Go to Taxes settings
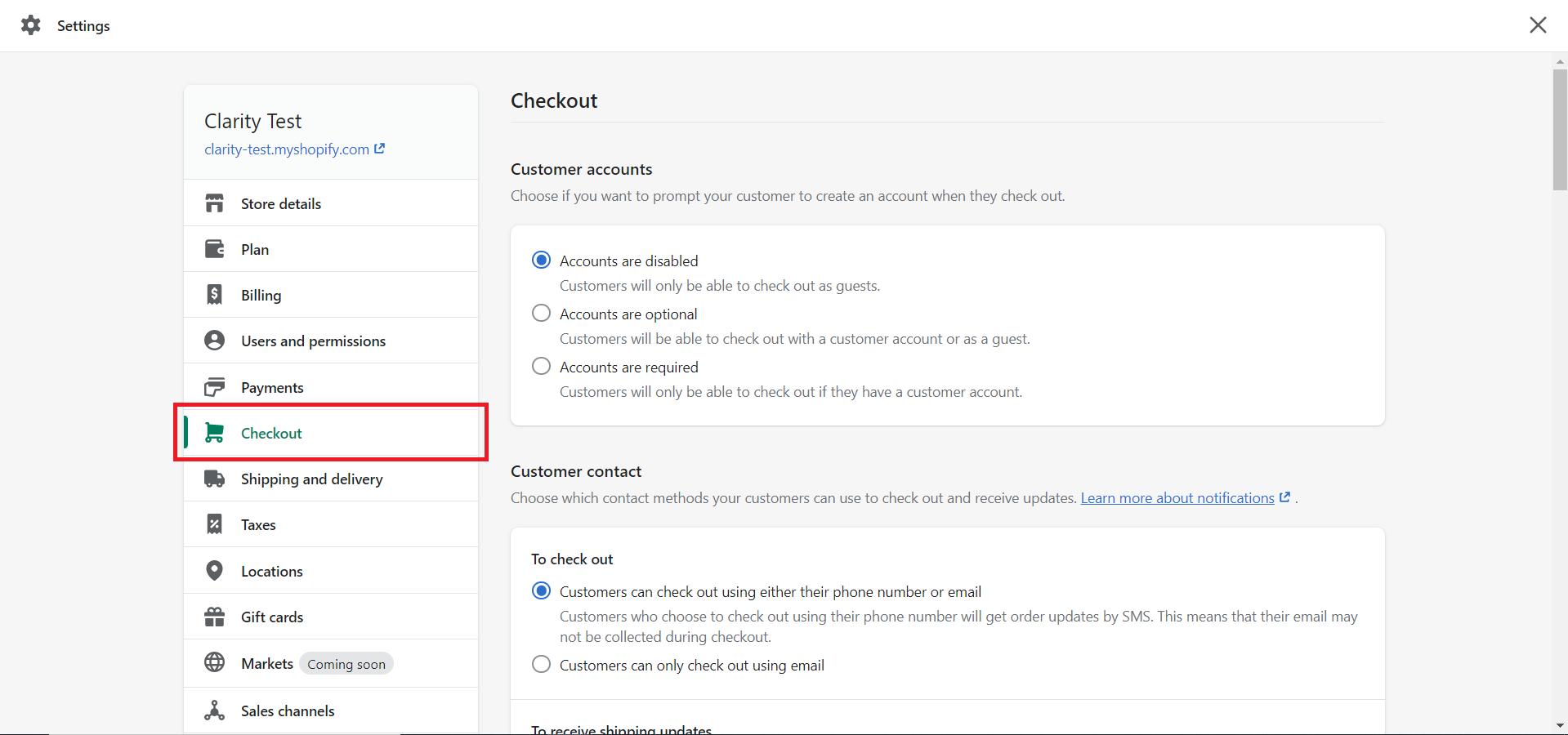1568x735 pixels. 331,524
